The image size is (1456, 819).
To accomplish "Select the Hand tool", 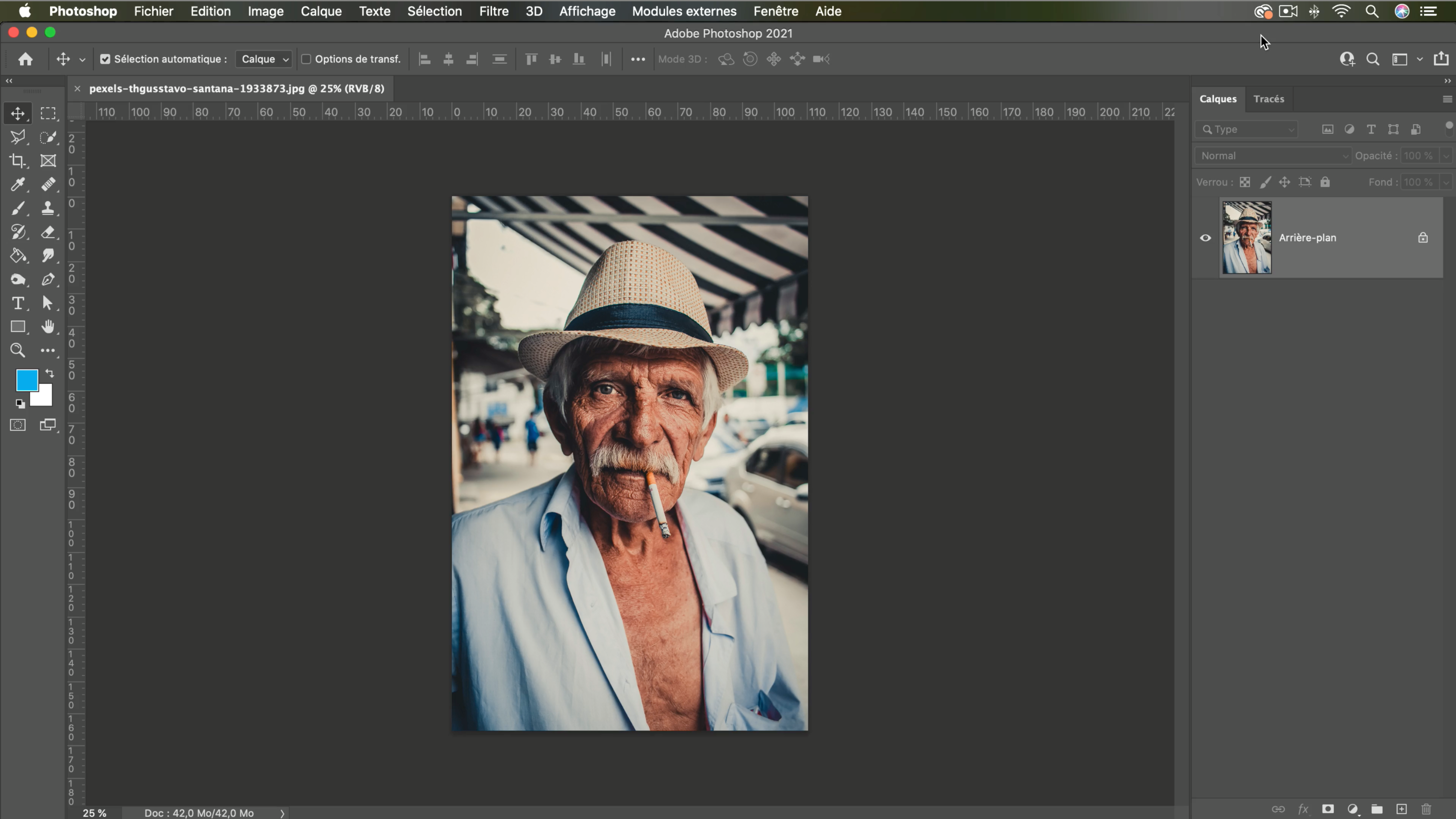I will [x=48, y=327].
